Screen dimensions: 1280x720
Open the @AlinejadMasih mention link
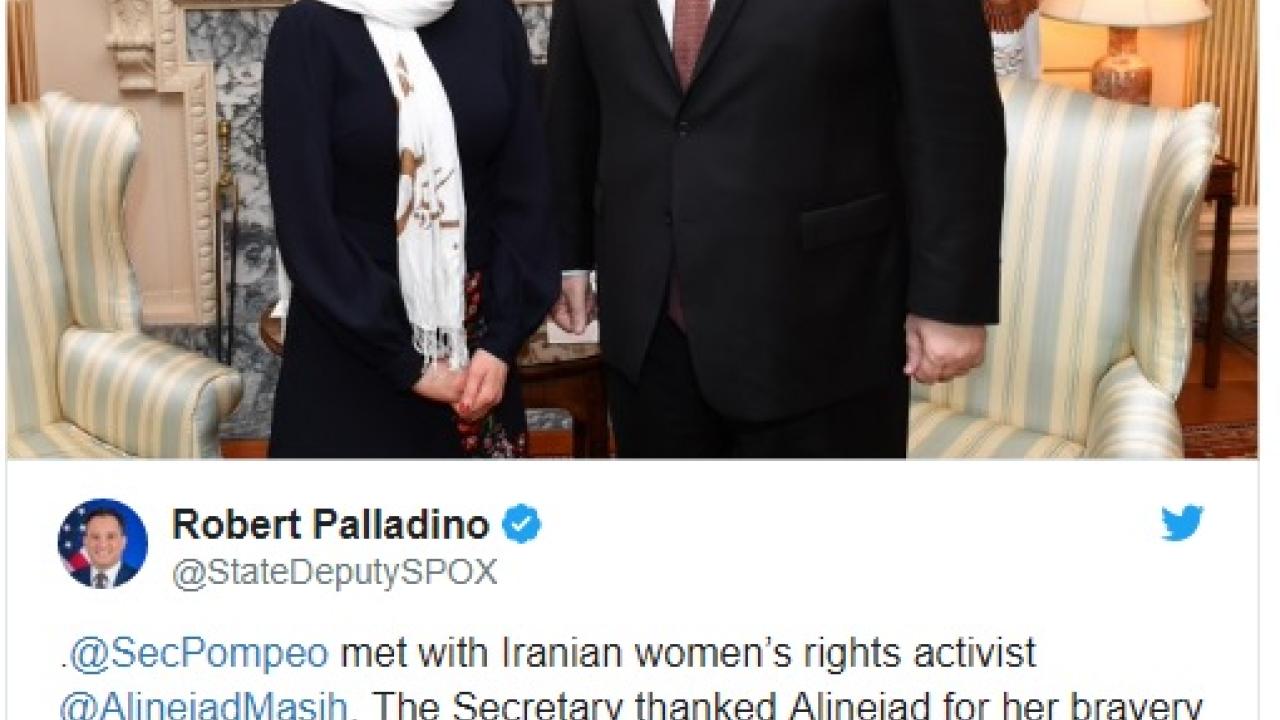(203, 705)
